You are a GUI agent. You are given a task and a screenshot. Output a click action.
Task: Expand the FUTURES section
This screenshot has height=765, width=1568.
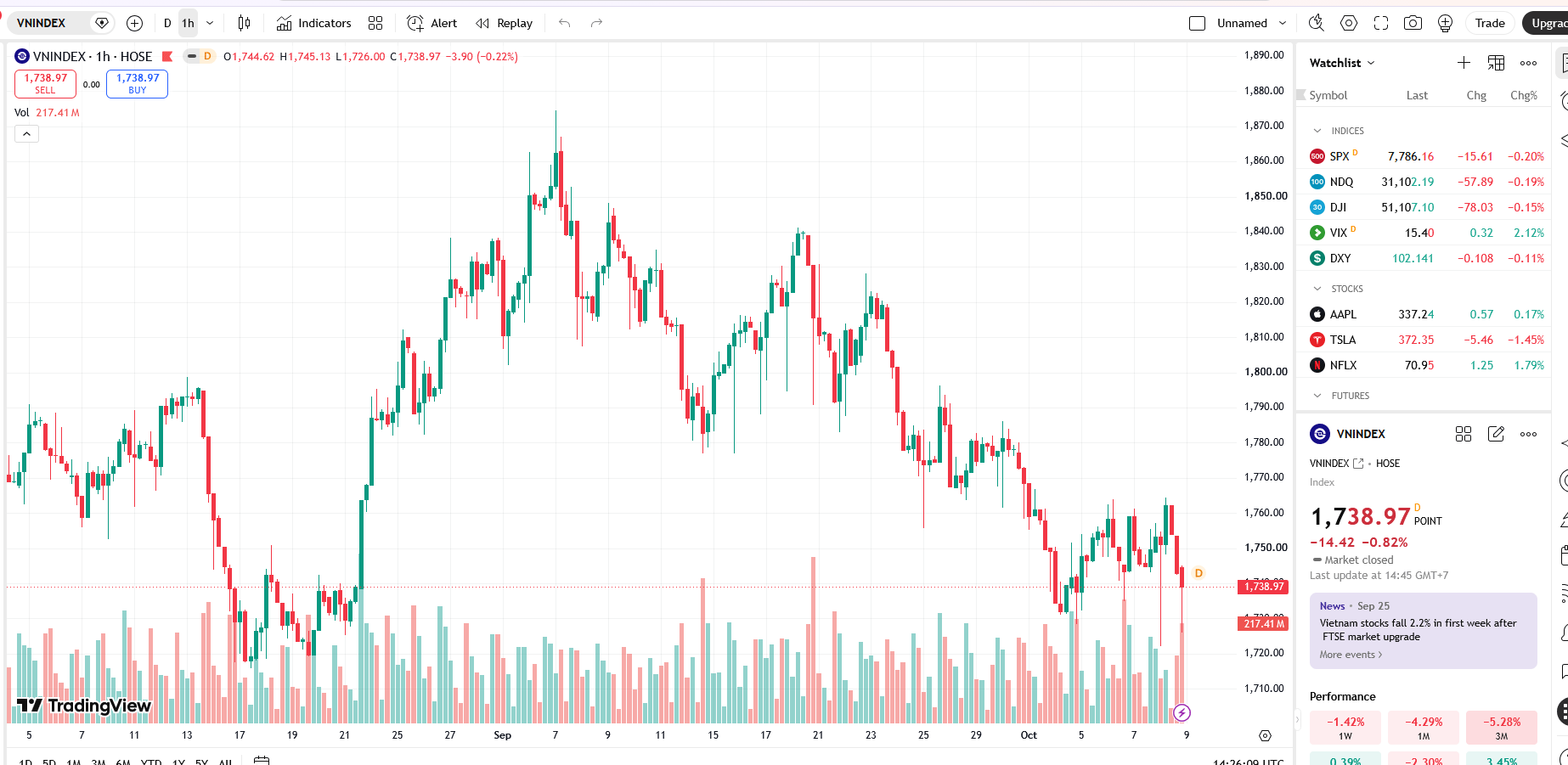pos(1317,396)
